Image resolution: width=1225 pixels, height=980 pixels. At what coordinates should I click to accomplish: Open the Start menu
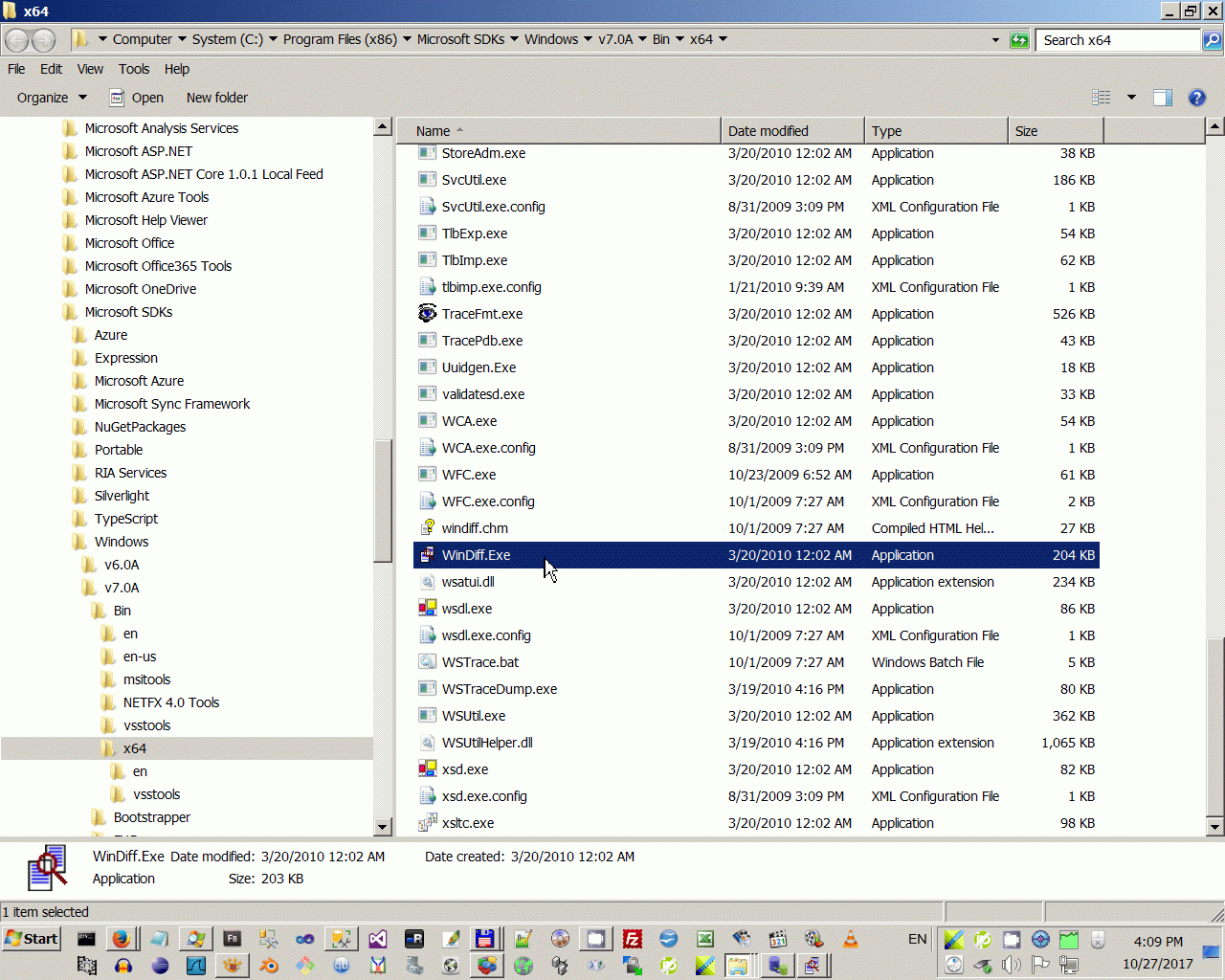tap(32, 939)
